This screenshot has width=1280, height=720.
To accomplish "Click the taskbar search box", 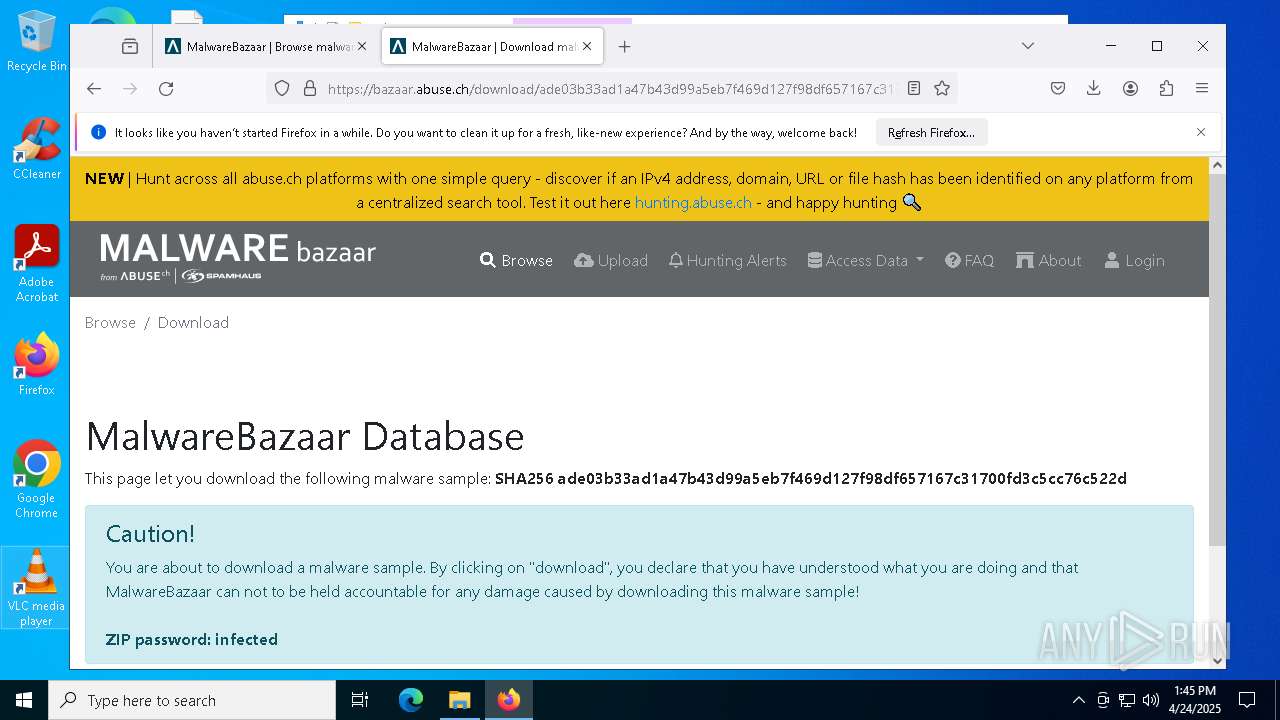I will [x=192, y=700].
